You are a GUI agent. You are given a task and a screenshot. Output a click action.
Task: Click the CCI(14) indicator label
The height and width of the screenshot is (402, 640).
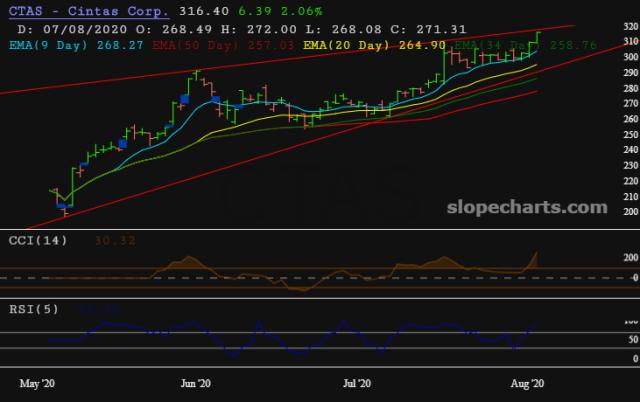click(28, 240)
